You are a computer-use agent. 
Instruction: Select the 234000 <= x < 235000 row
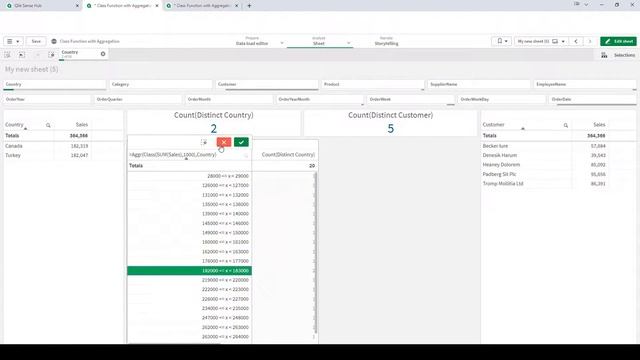[x=189, y=308]
